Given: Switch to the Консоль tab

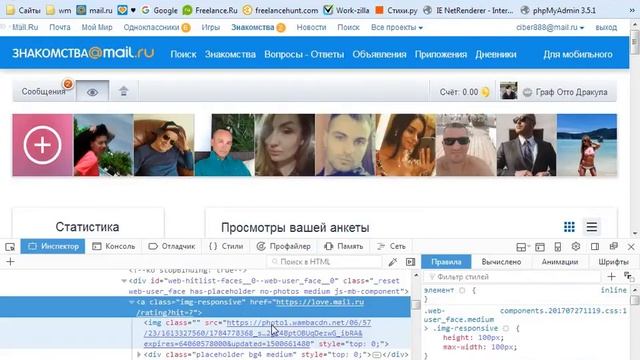Looking at the screenshot, I should [113, 247].
